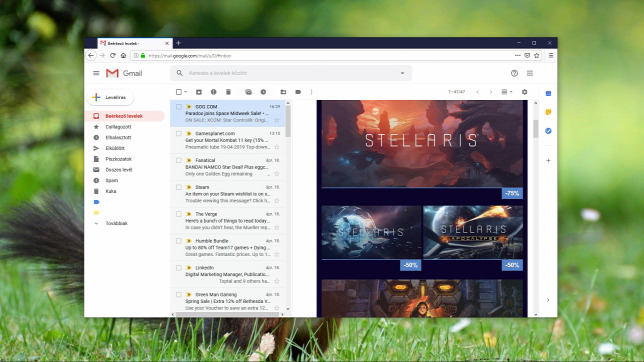The width and height of the screenshot is (644, 362).
Task: Star the GOG.COM email
Action: pos(276,120)
